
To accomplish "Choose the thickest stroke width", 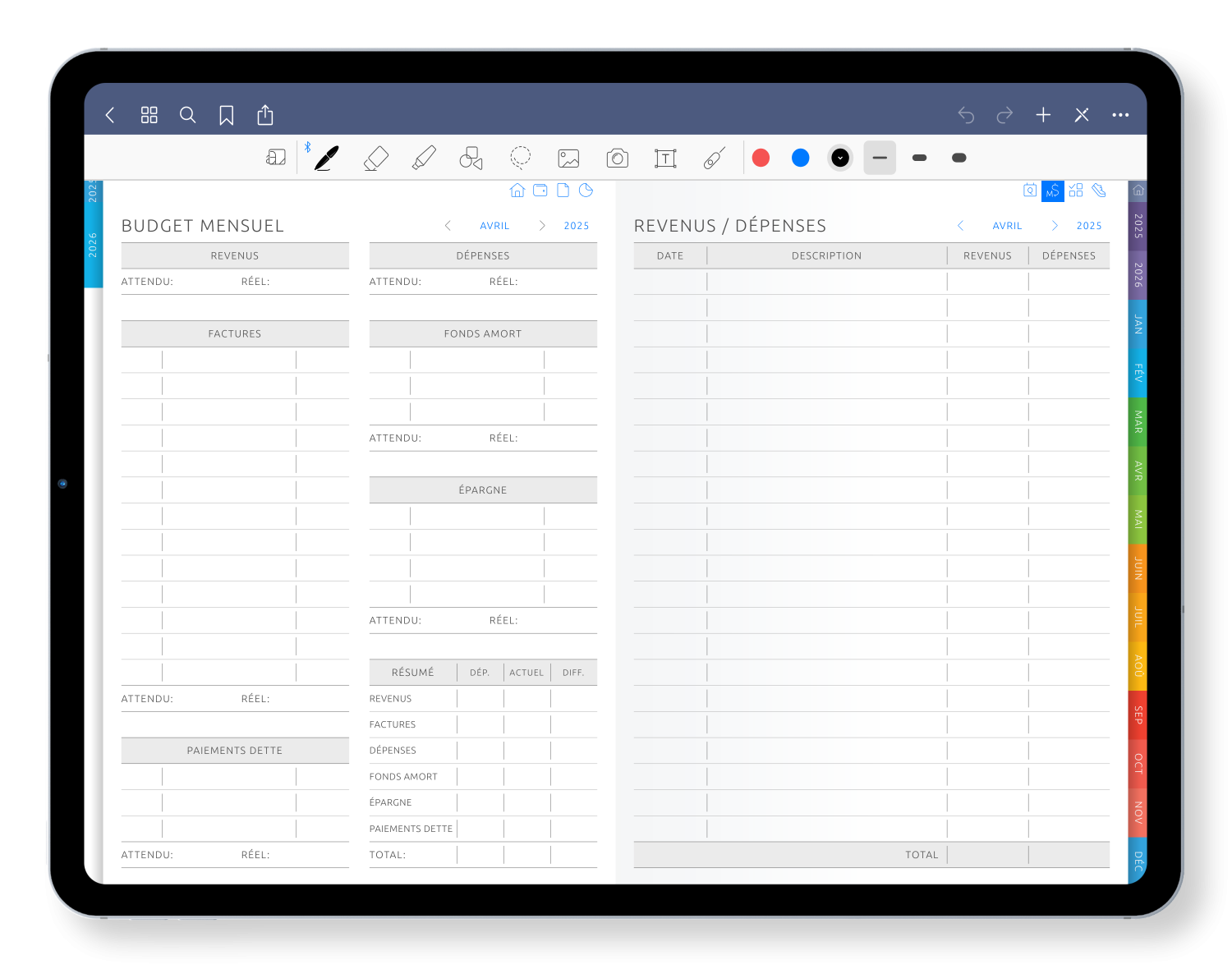I will pos(958,158).
